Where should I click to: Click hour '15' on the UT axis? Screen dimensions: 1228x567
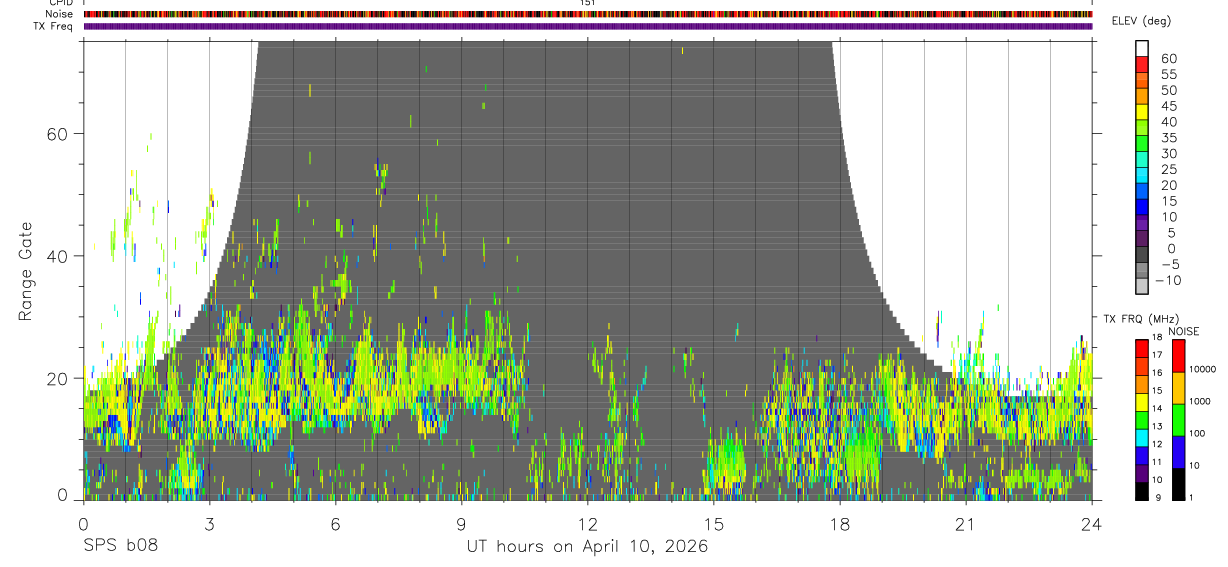pyautogui.click(x=713, y=523)
